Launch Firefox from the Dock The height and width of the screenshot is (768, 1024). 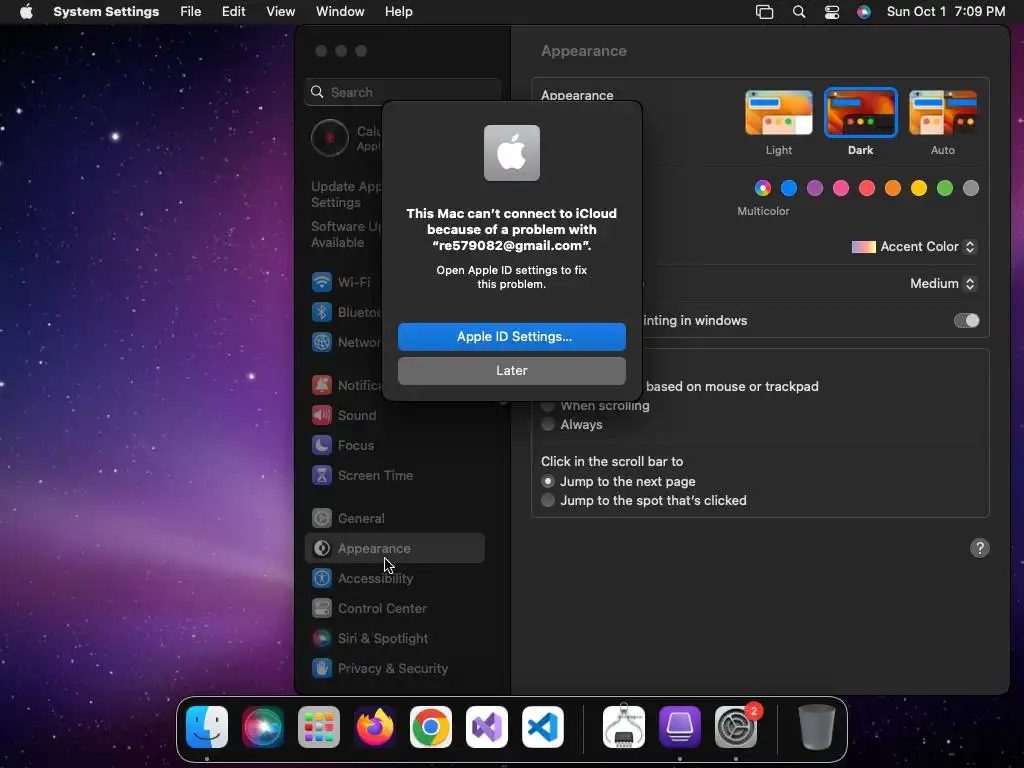375,727
